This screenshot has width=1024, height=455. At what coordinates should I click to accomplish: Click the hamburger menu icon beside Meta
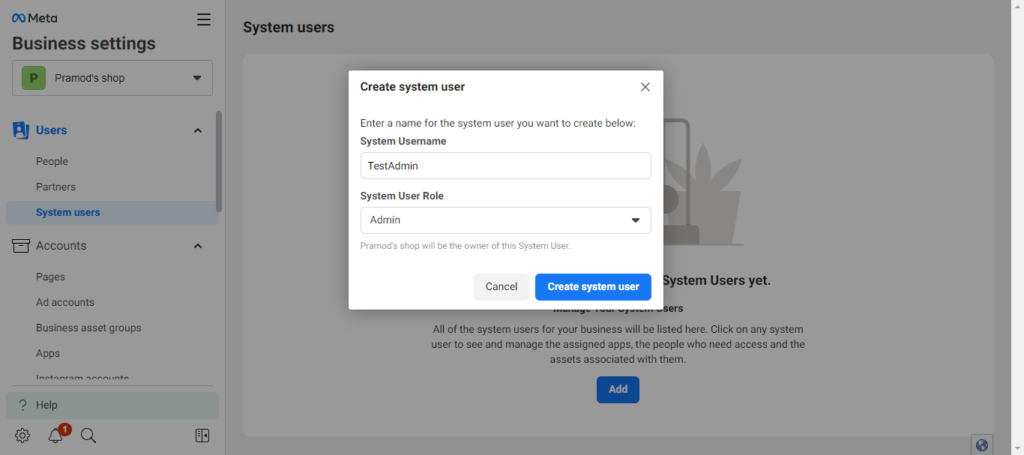click(204, 19)
